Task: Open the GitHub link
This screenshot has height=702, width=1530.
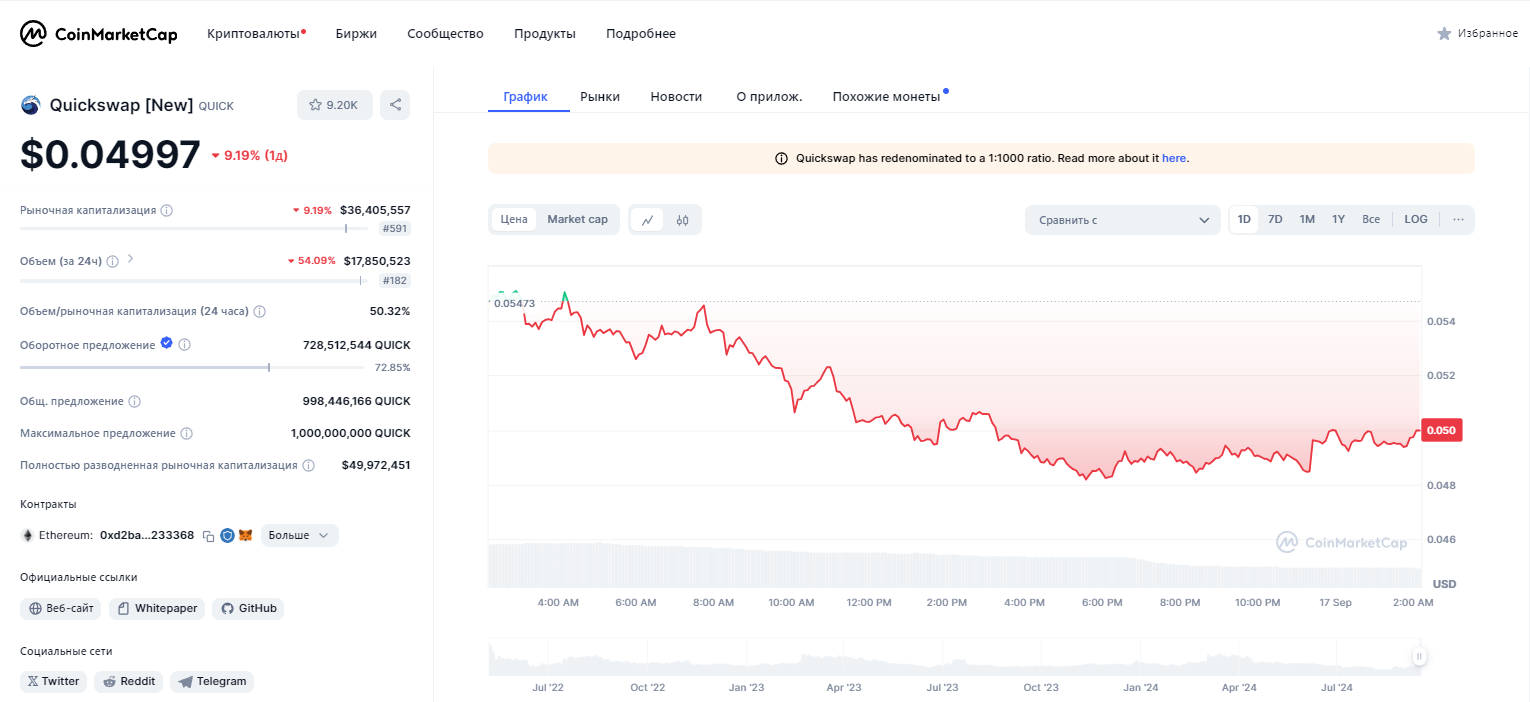Action: click(x=248, y=608)
